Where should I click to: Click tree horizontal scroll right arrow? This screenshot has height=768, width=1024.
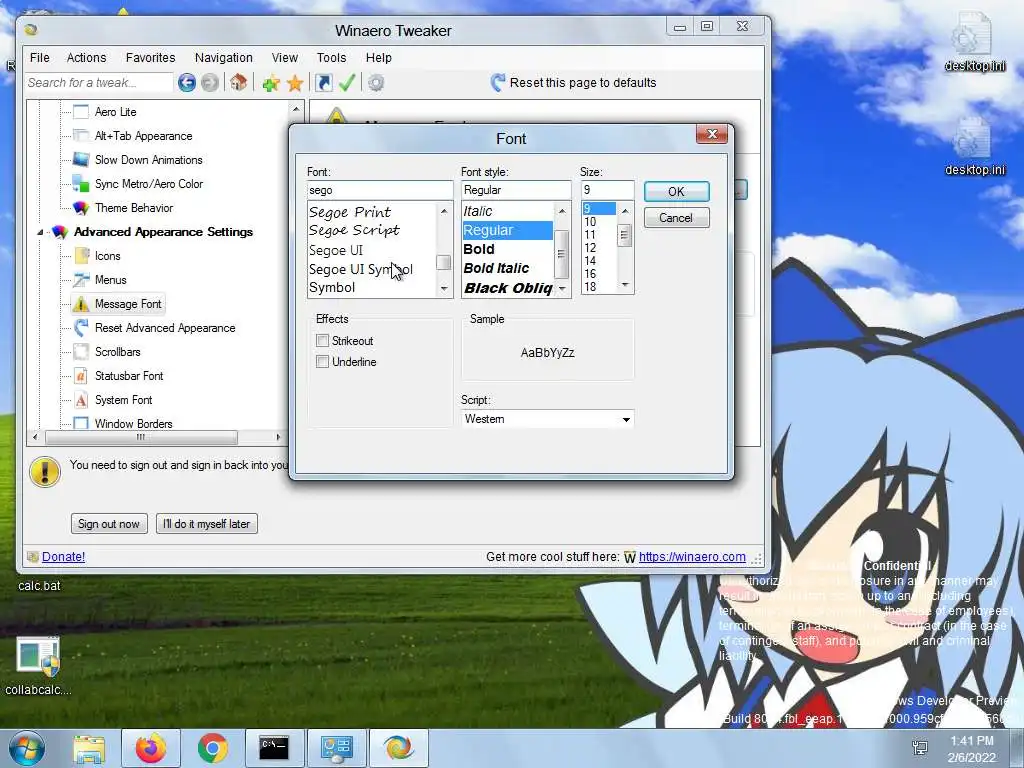click(x=278, y=437)
